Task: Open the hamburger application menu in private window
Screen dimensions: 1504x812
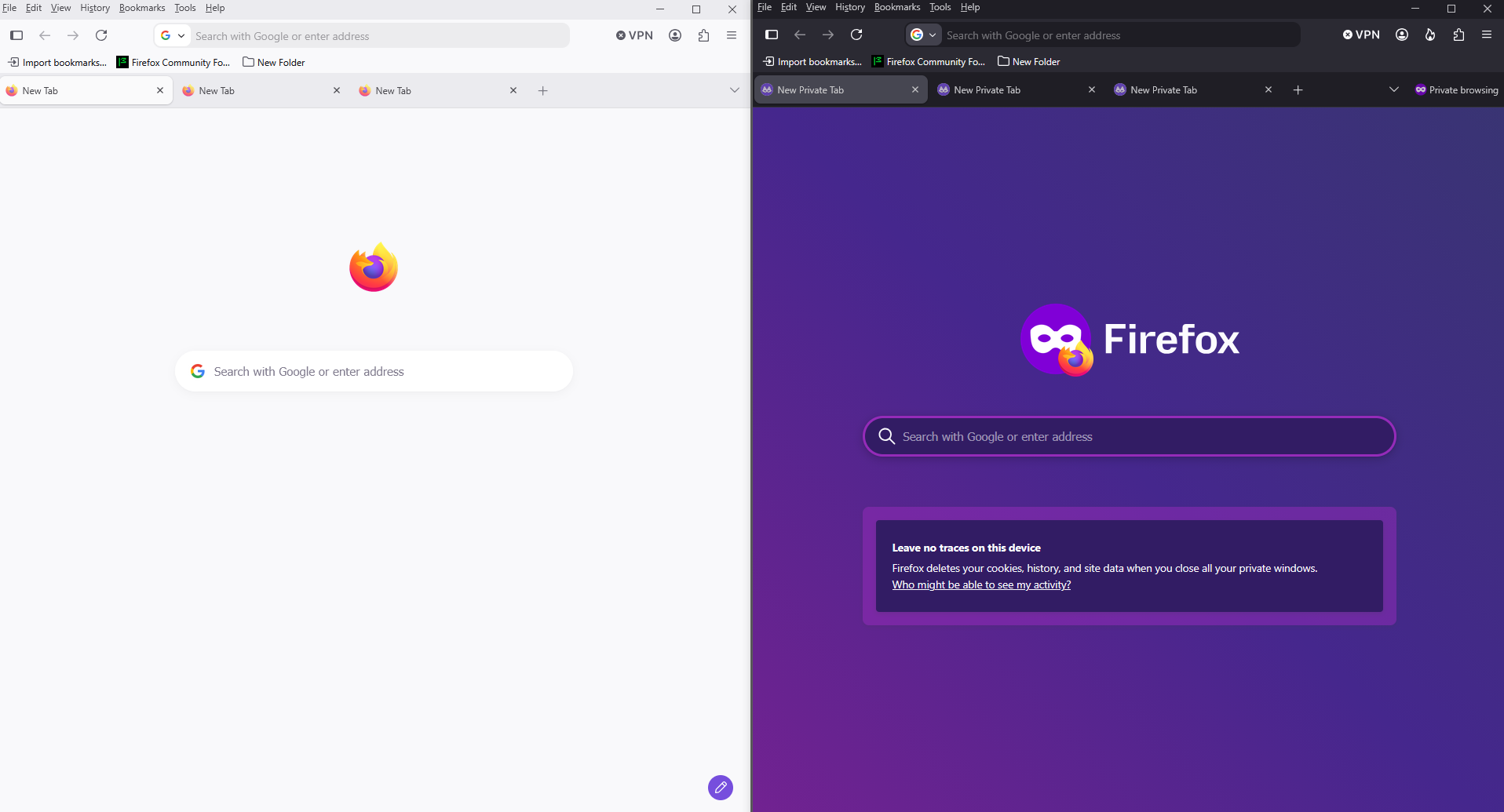Action: point(1487,35)
